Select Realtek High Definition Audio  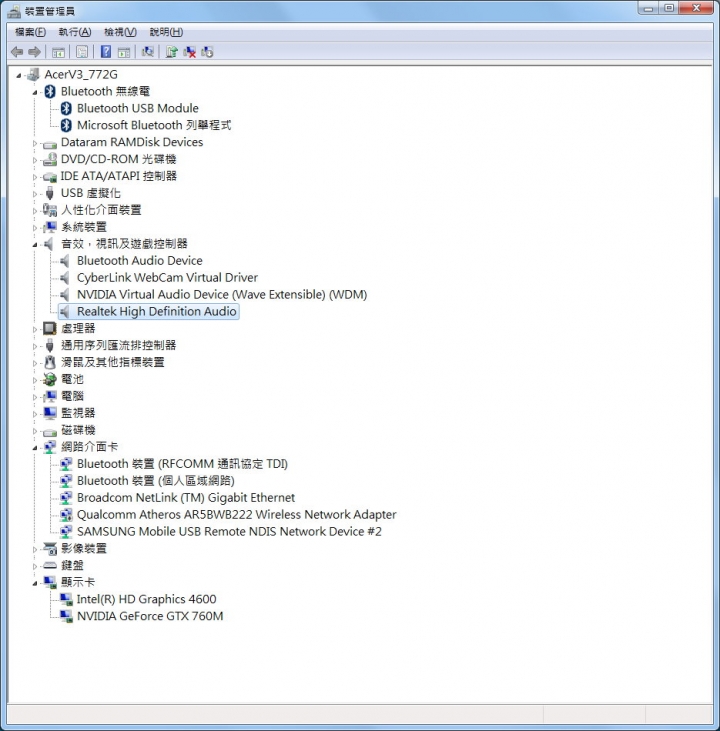pos(157,311)
